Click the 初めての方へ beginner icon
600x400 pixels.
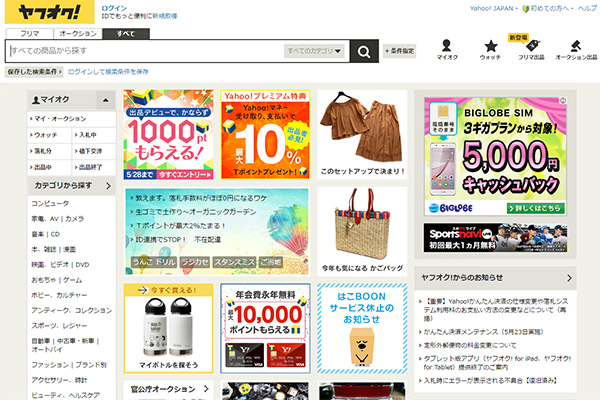(525, 8)
